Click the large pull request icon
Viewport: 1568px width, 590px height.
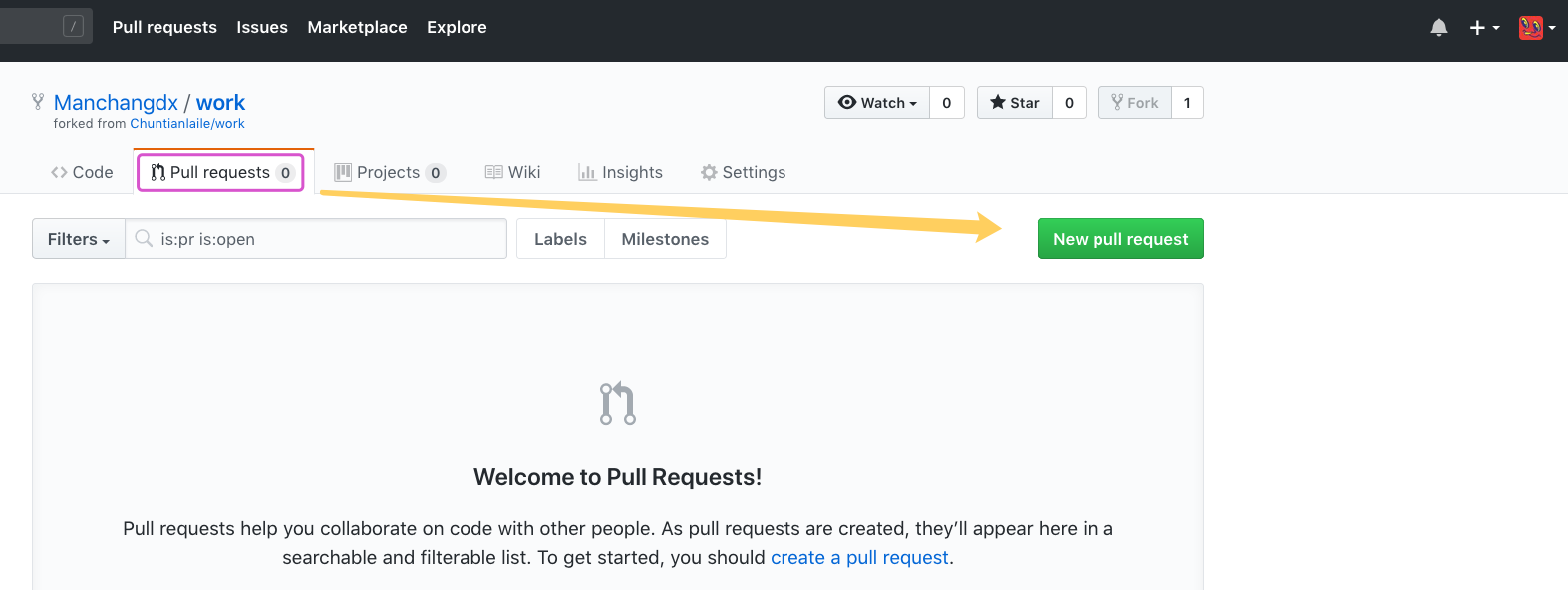(618, 403)
